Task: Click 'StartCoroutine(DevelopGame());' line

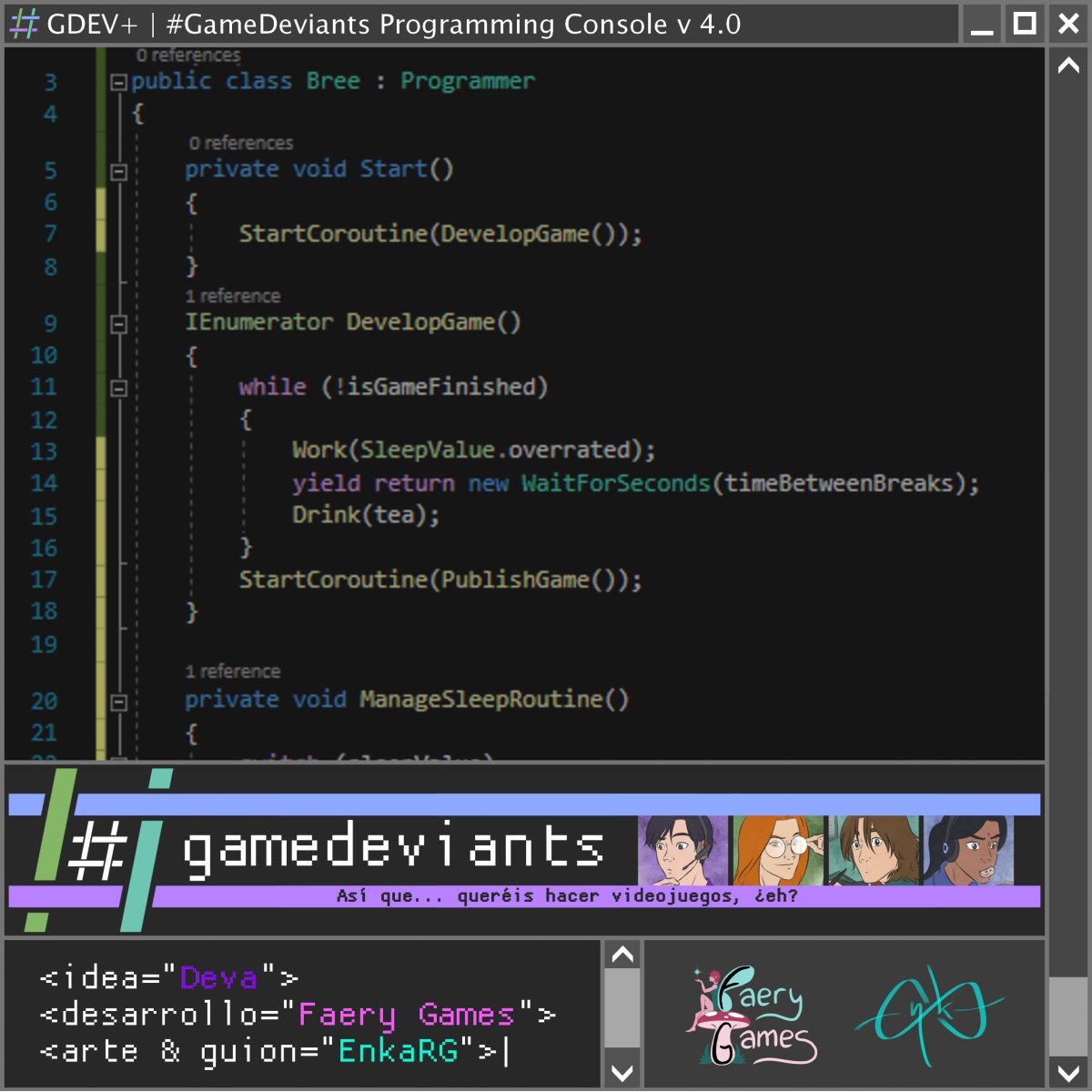Action: point(440,235)
